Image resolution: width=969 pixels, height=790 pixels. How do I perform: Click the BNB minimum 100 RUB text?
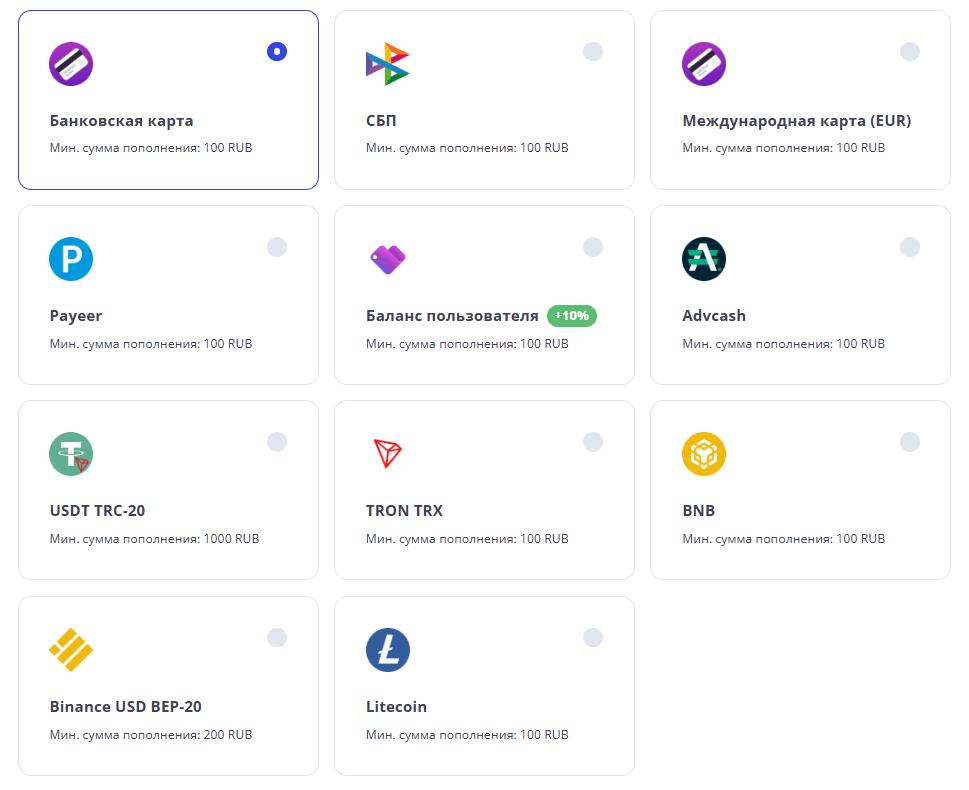[784, 539]
